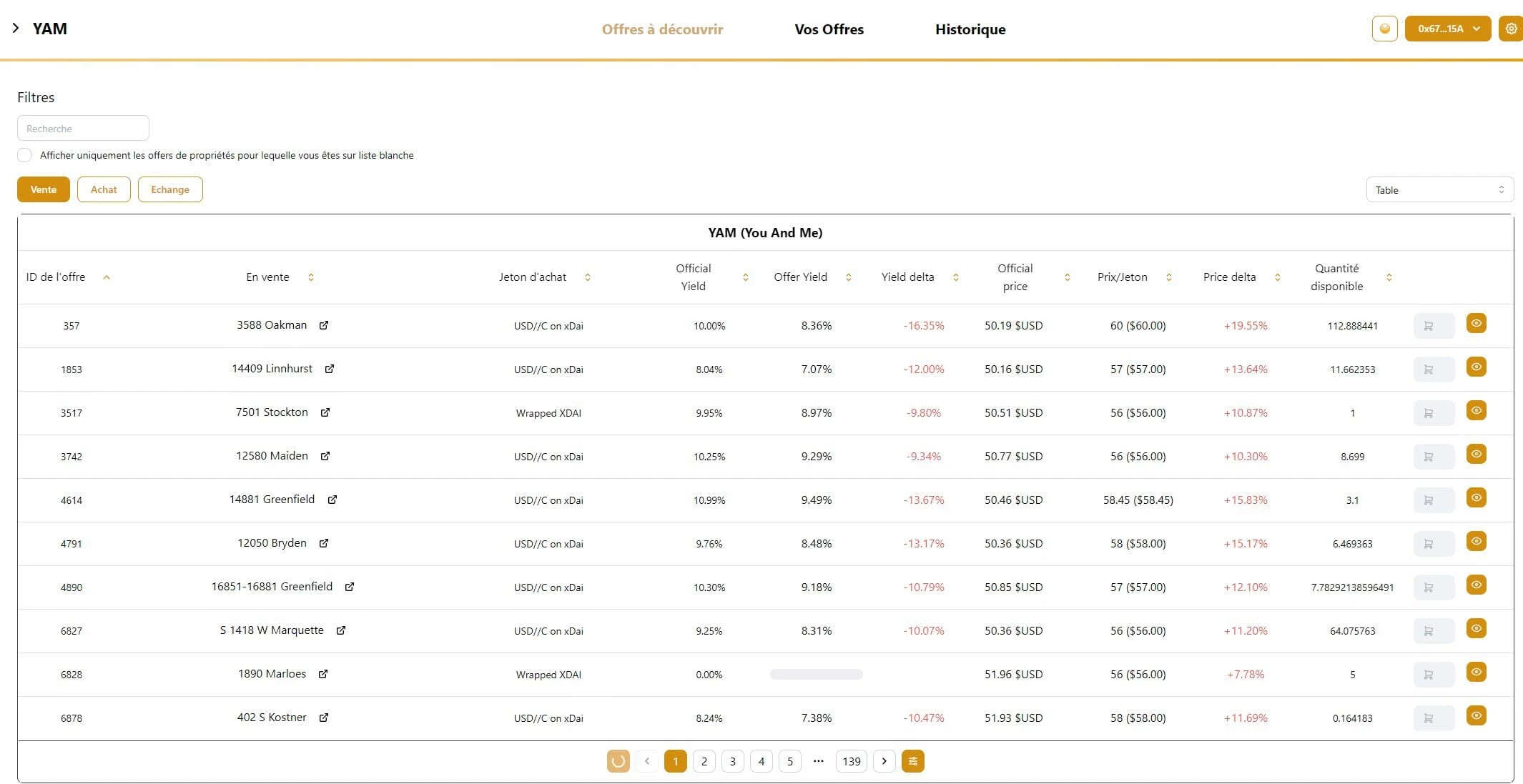The width and height of the screenshot is (1523, 784).
Task: Go to page 2
Action: [704, 761]
